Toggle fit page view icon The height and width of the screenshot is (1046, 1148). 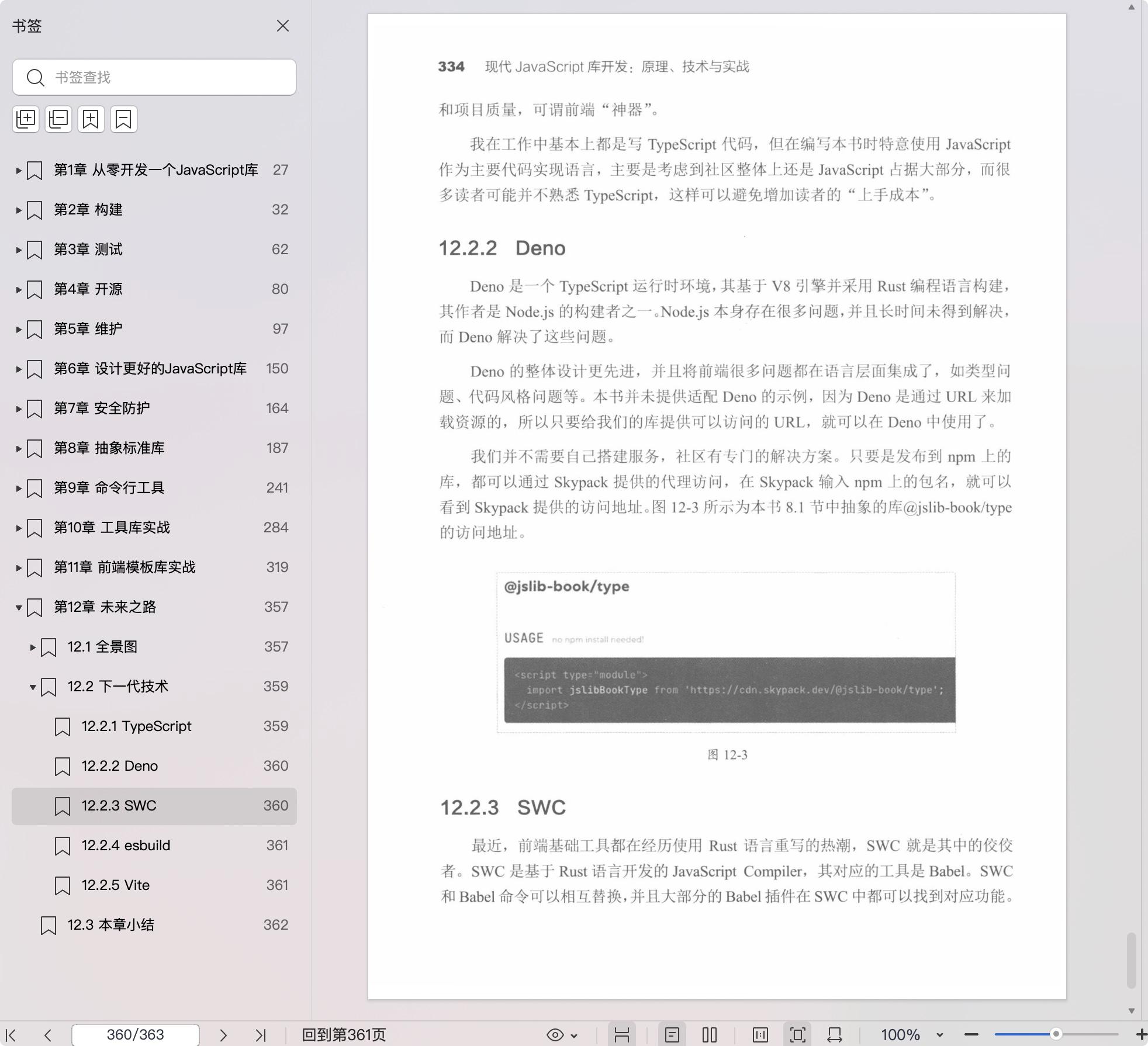797,1035
